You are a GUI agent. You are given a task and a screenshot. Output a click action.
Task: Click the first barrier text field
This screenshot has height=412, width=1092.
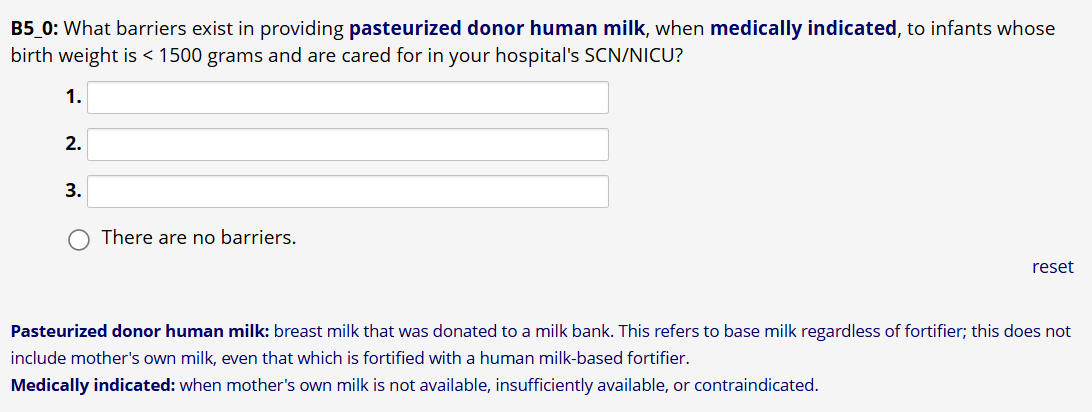[347, 97]
